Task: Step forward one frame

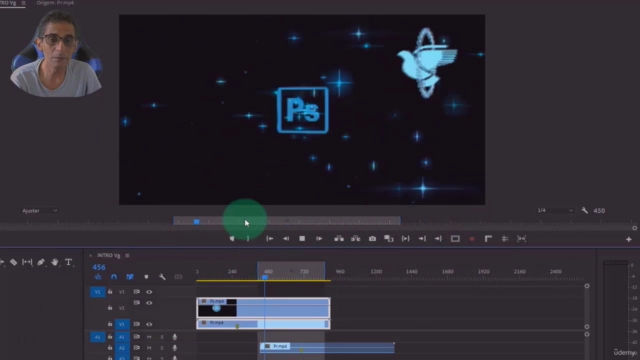Action: pyautogui.click(x=319, y=239)
